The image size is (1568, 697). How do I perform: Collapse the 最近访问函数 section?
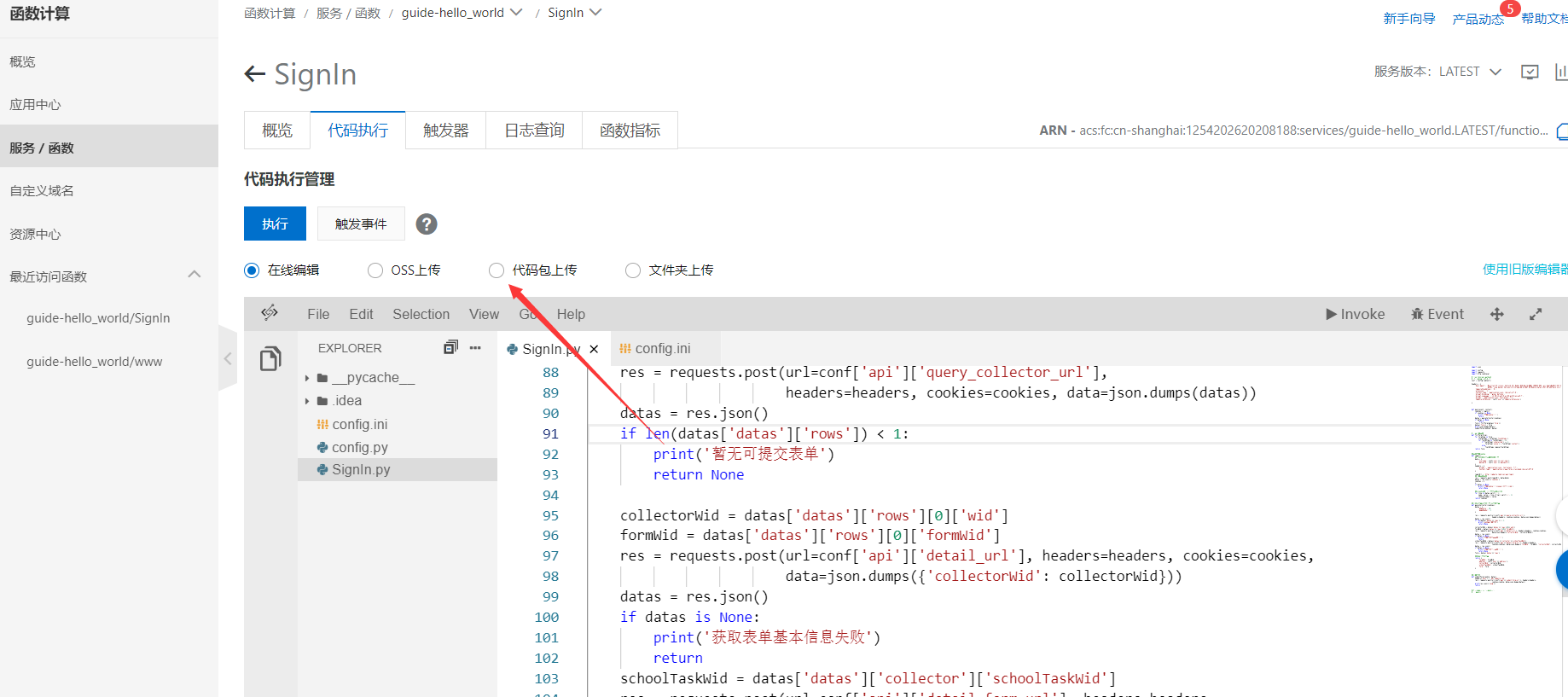pyautogui.click(x=195, y=275)
